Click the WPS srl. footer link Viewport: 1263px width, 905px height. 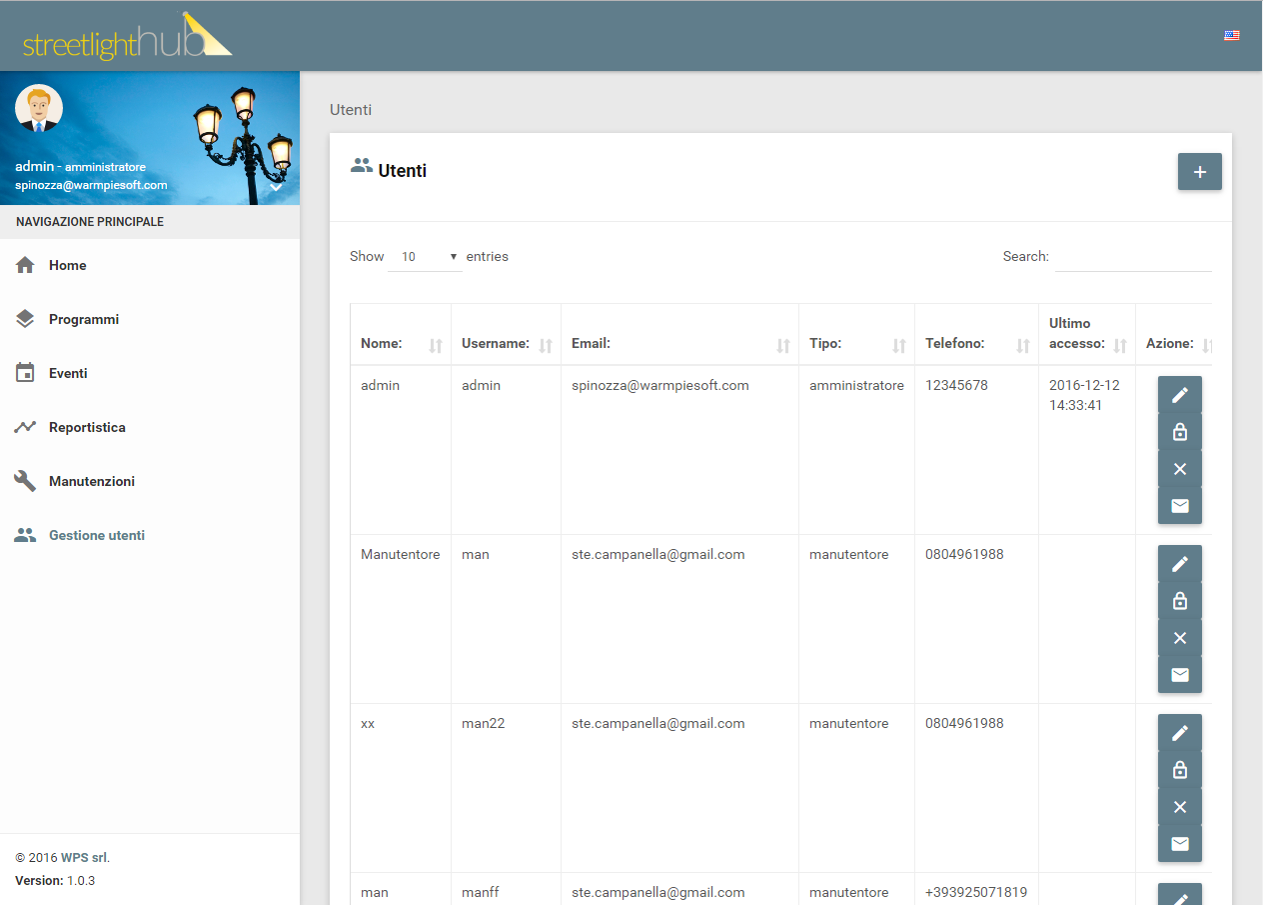[85, 858]
